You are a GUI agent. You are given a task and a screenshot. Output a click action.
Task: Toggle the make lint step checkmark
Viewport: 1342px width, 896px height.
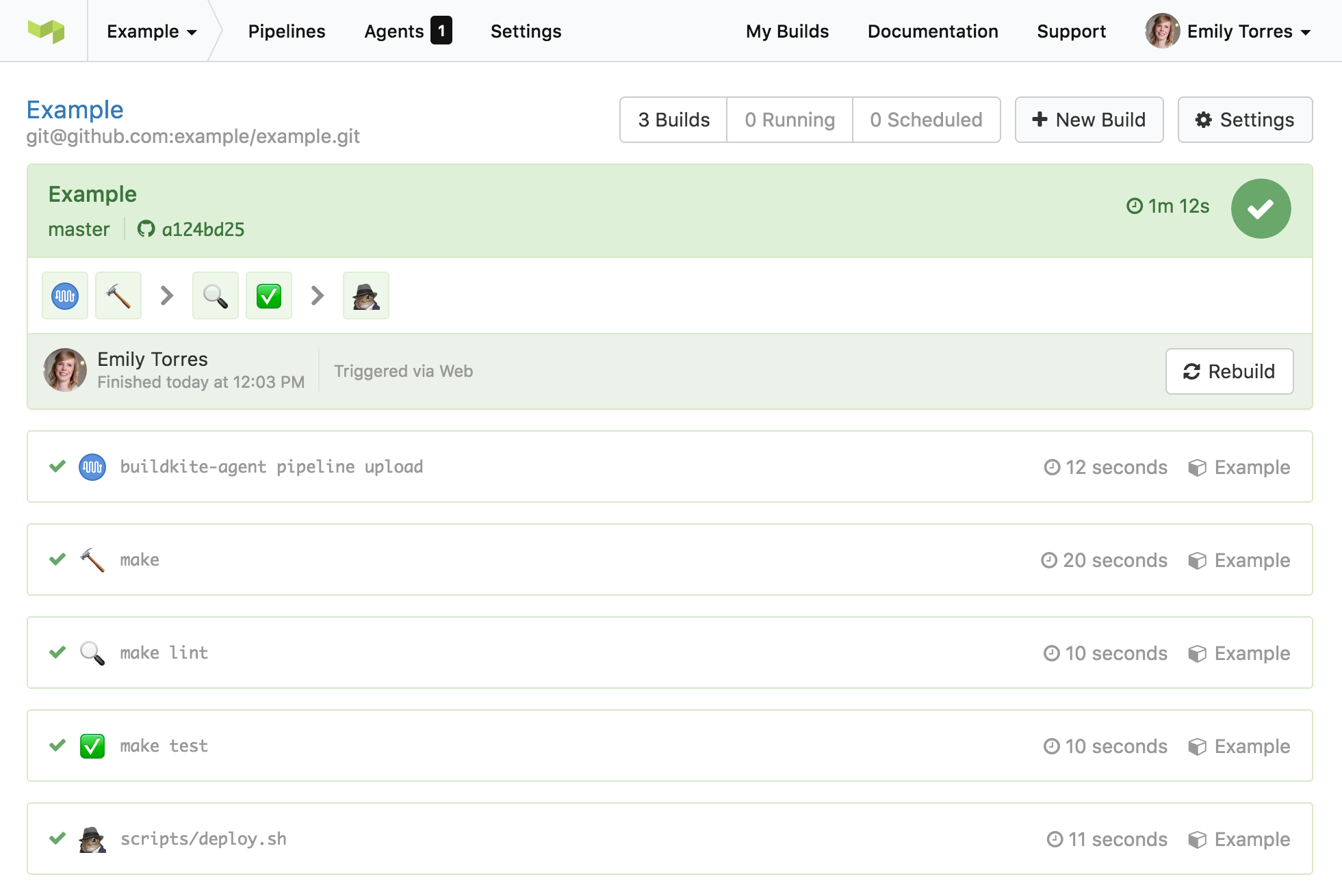(58, 651)
